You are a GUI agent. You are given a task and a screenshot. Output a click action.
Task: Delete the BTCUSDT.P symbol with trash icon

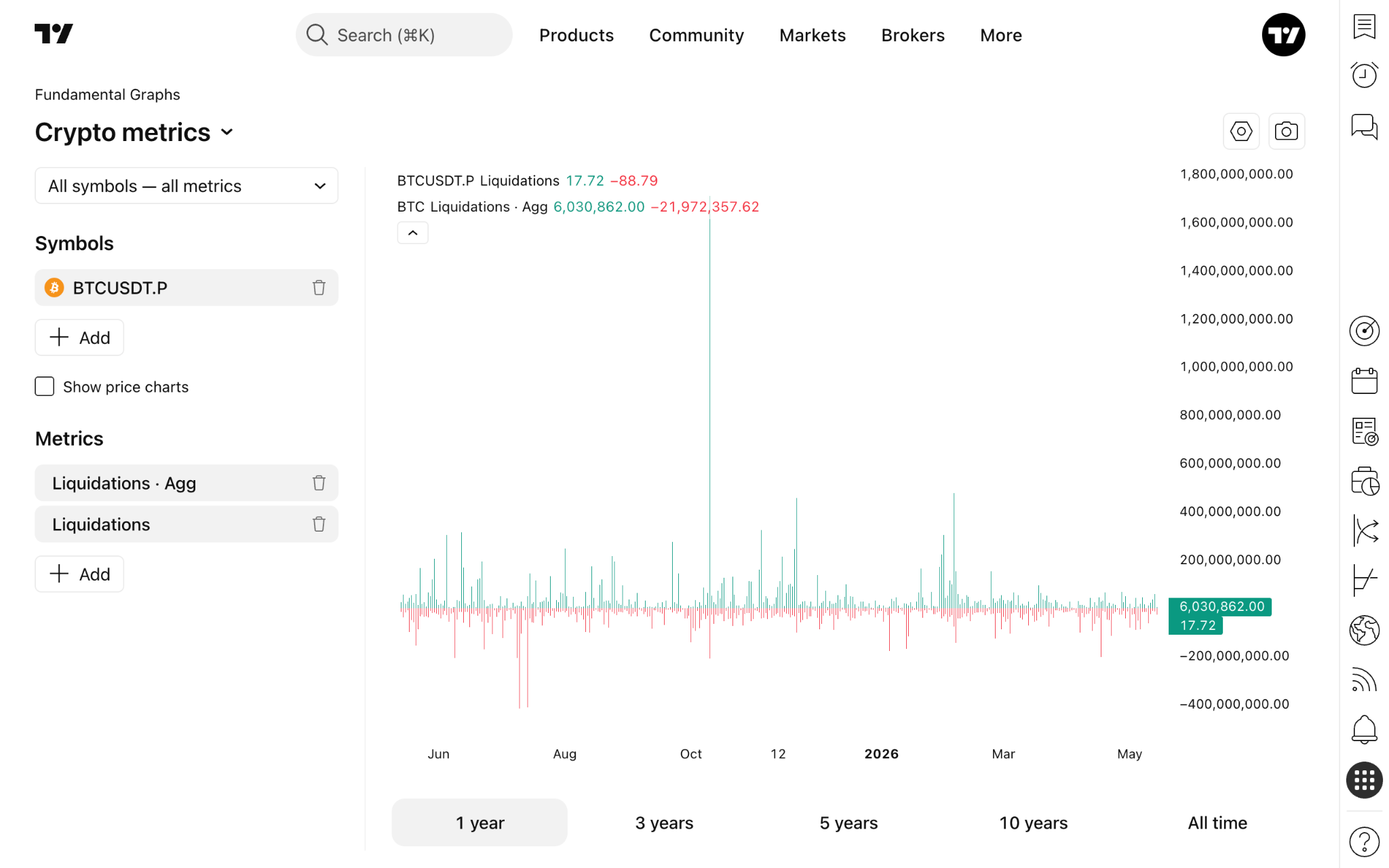319,288
